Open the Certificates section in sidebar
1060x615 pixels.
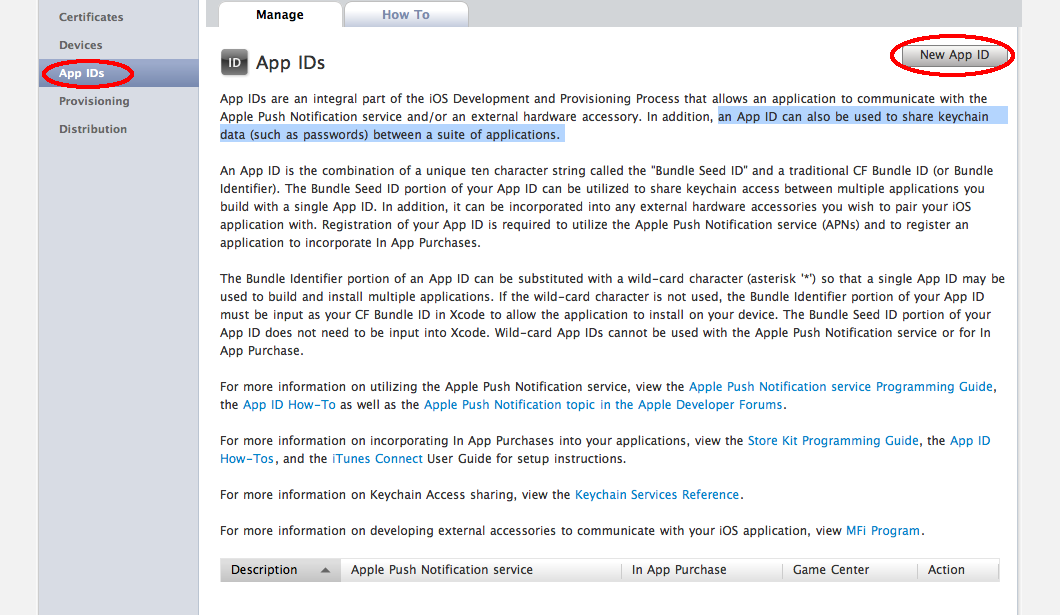coord(91,17)
